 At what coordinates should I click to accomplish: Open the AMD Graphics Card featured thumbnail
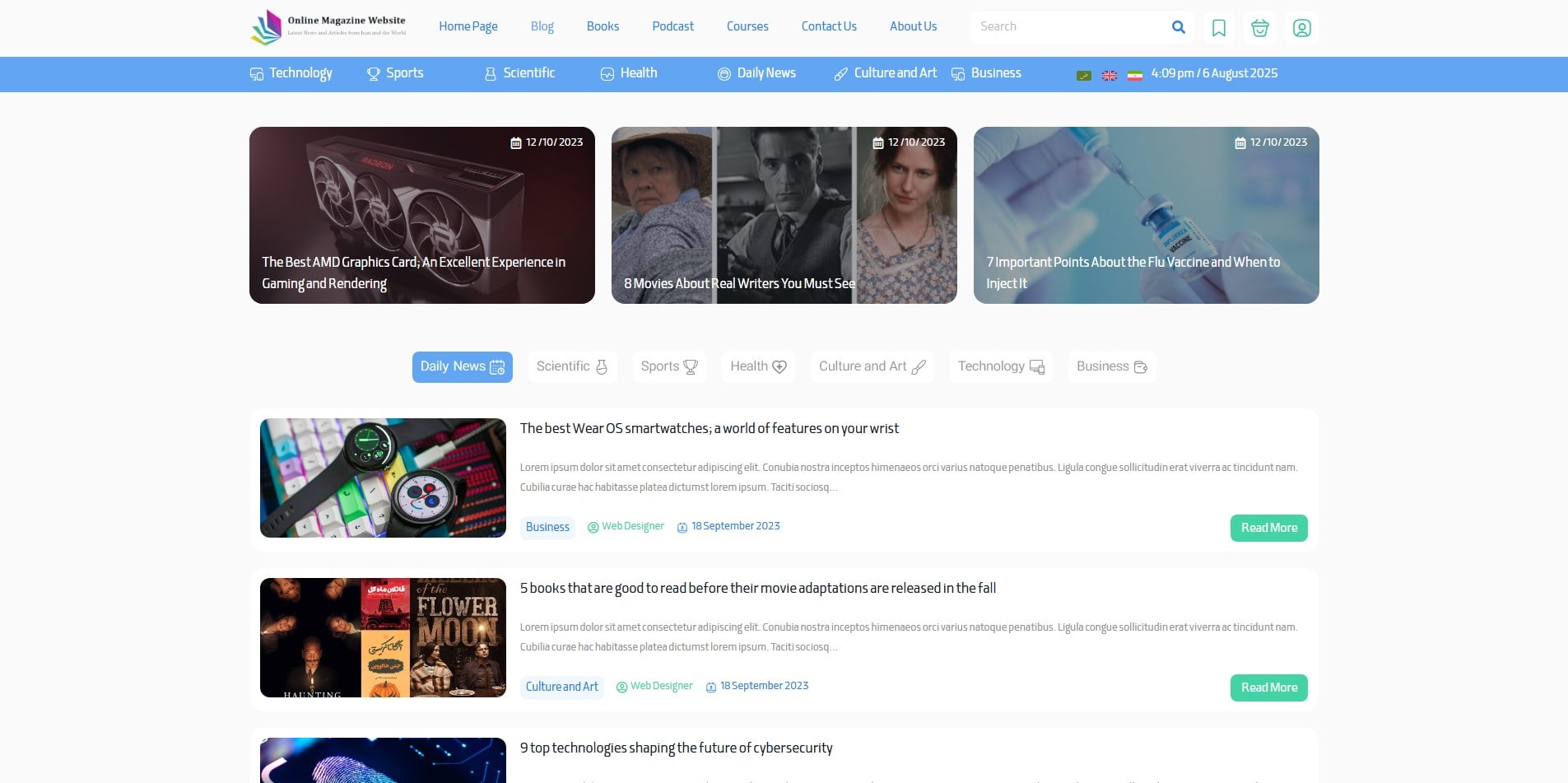[x=421, y=215]
